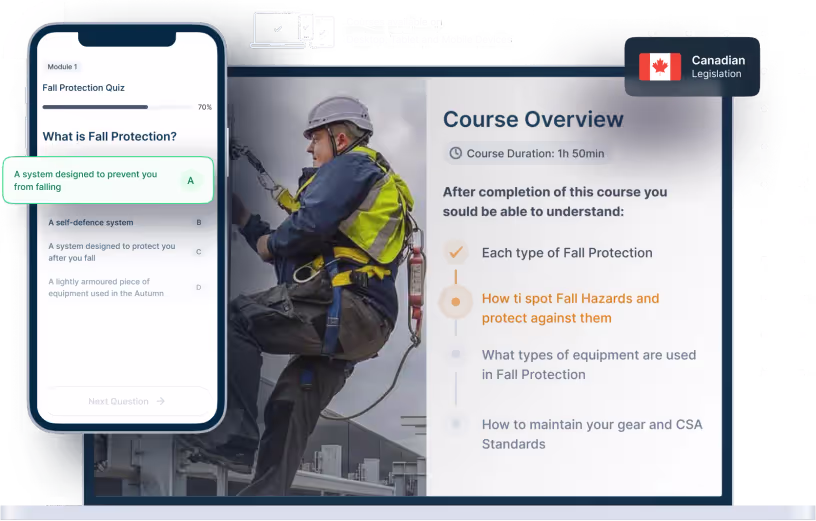Click the orange checkmark for Each type of Fall Protection
The image size is (816, 521).
click(456, 252)
